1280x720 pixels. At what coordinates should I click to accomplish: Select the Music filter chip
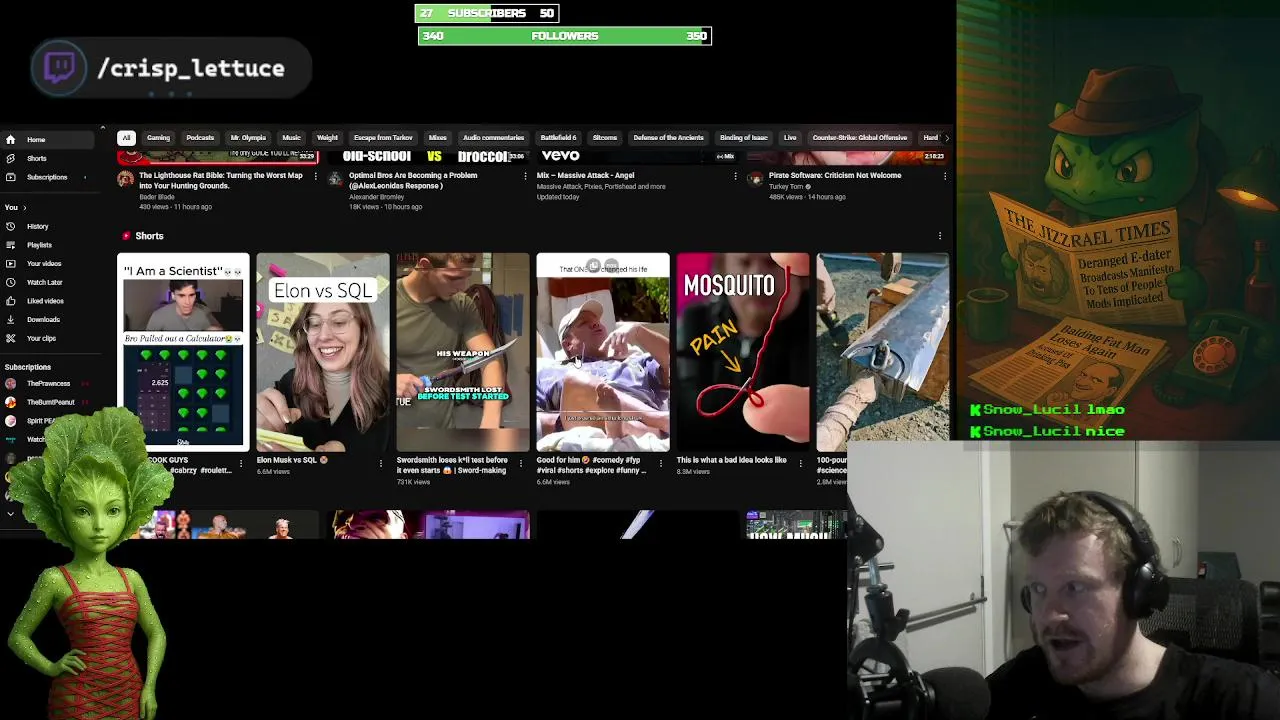291,138
